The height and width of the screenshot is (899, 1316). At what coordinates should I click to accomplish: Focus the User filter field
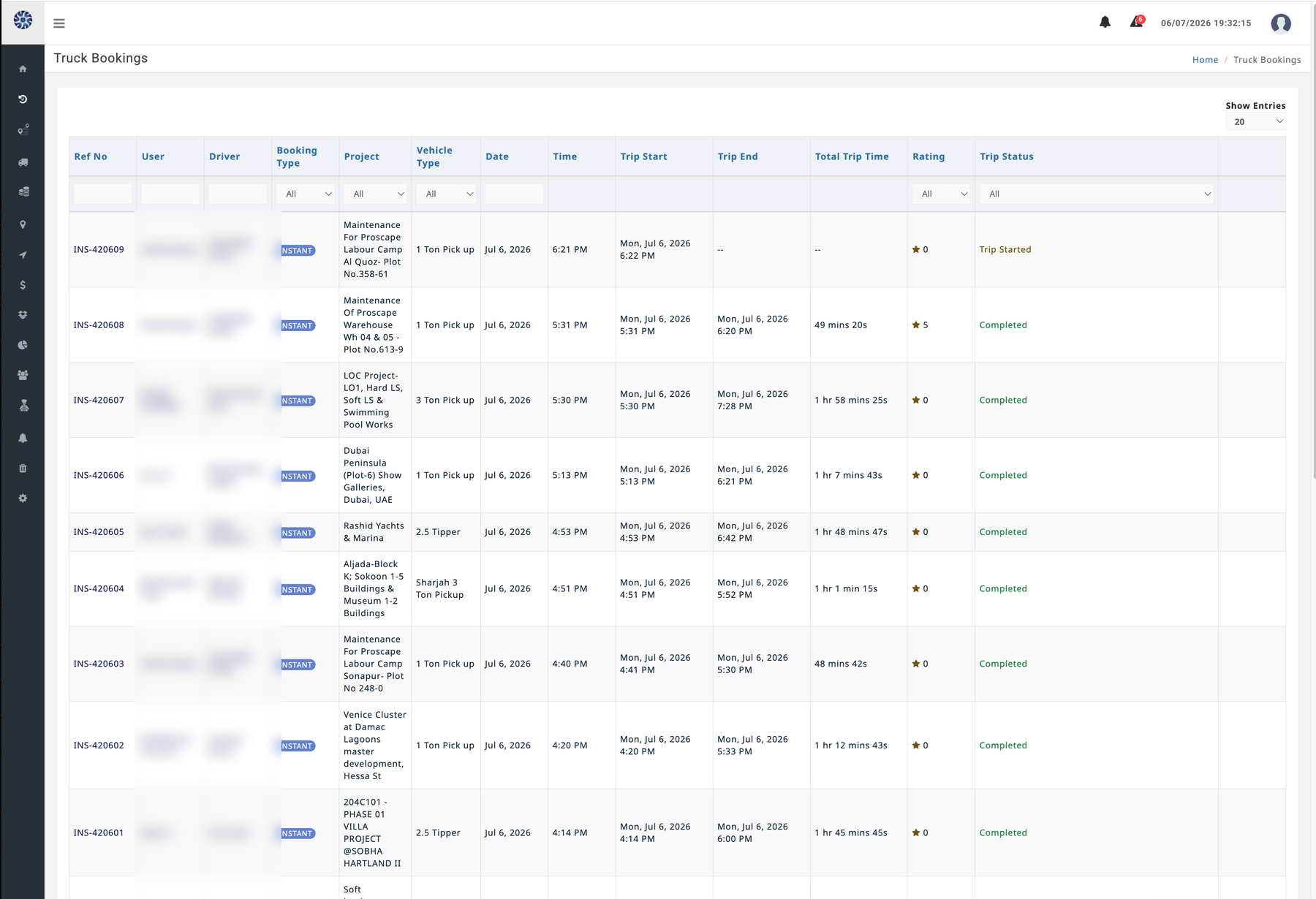(x=170, y=194)
